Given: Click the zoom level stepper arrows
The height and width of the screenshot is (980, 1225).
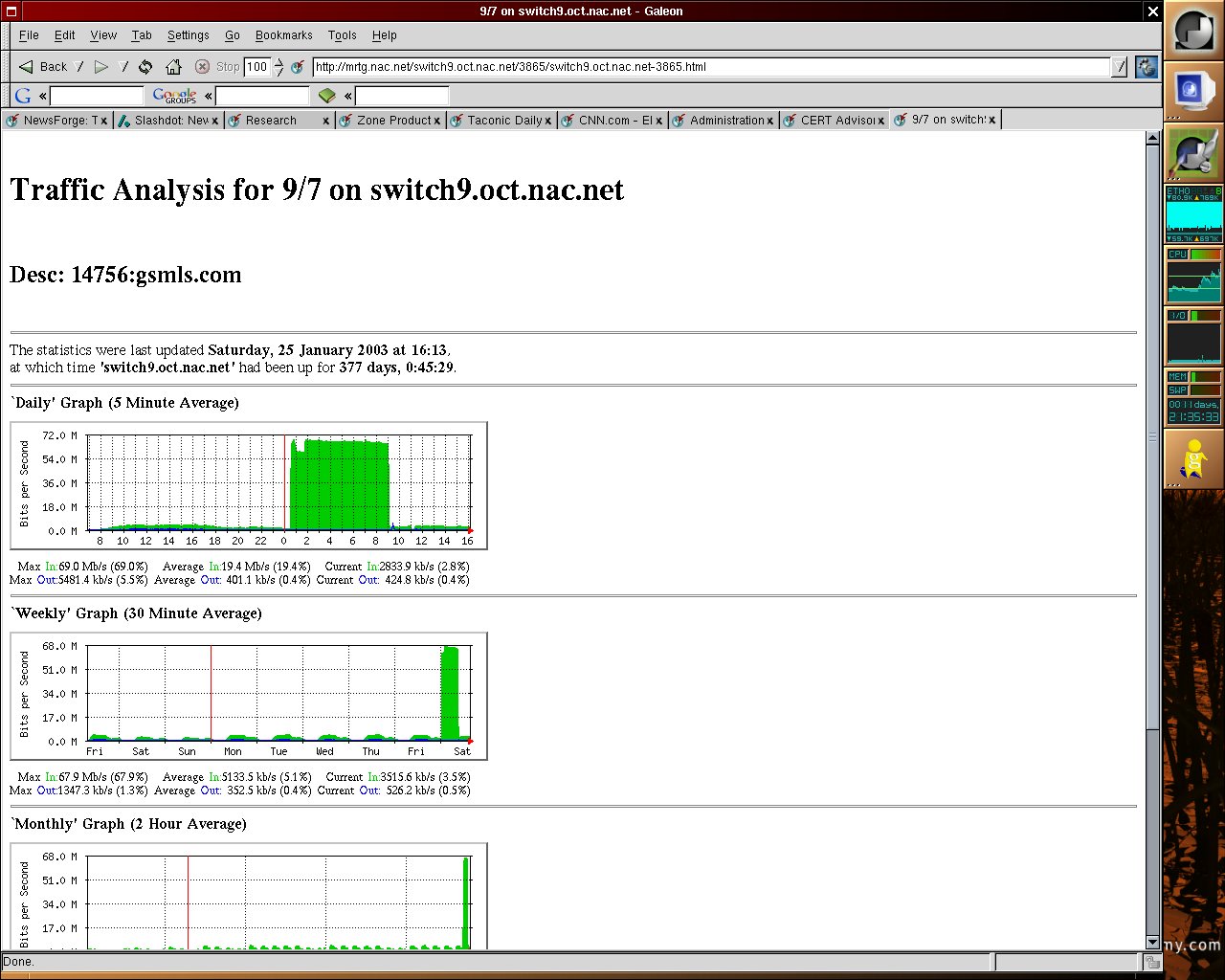Looking at the screenshot, I should click(278, 67).
